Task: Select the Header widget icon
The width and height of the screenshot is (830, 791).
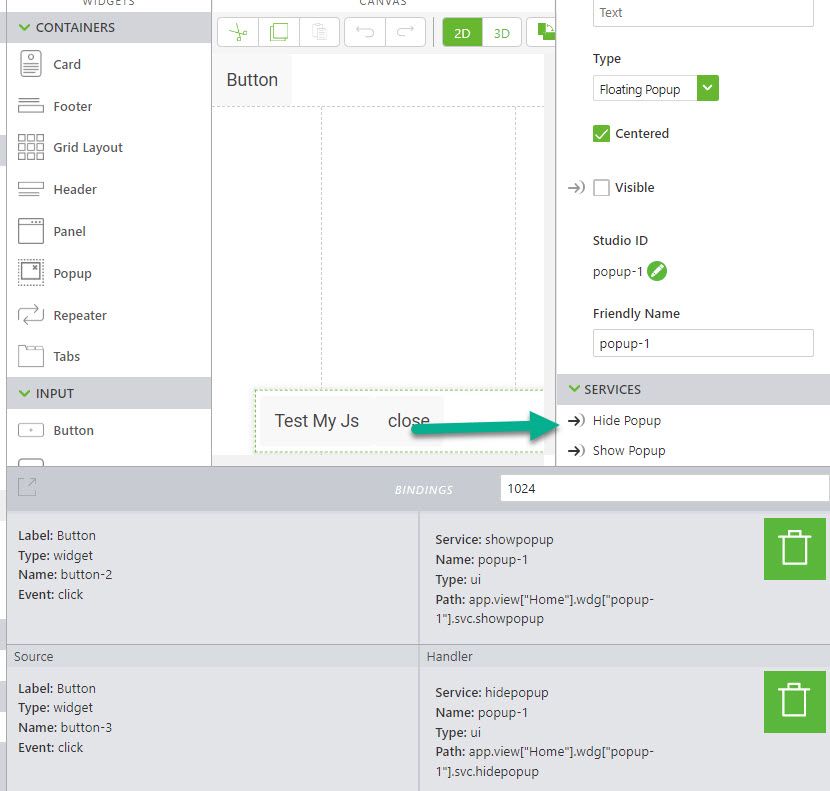Action: [31, 189]
